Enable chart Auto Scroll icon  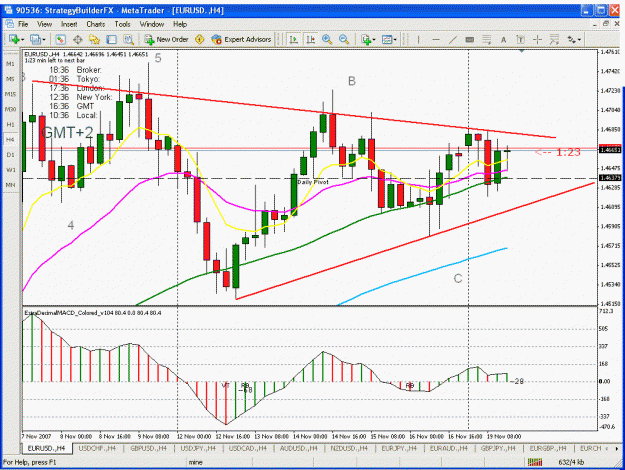point(294,39)
